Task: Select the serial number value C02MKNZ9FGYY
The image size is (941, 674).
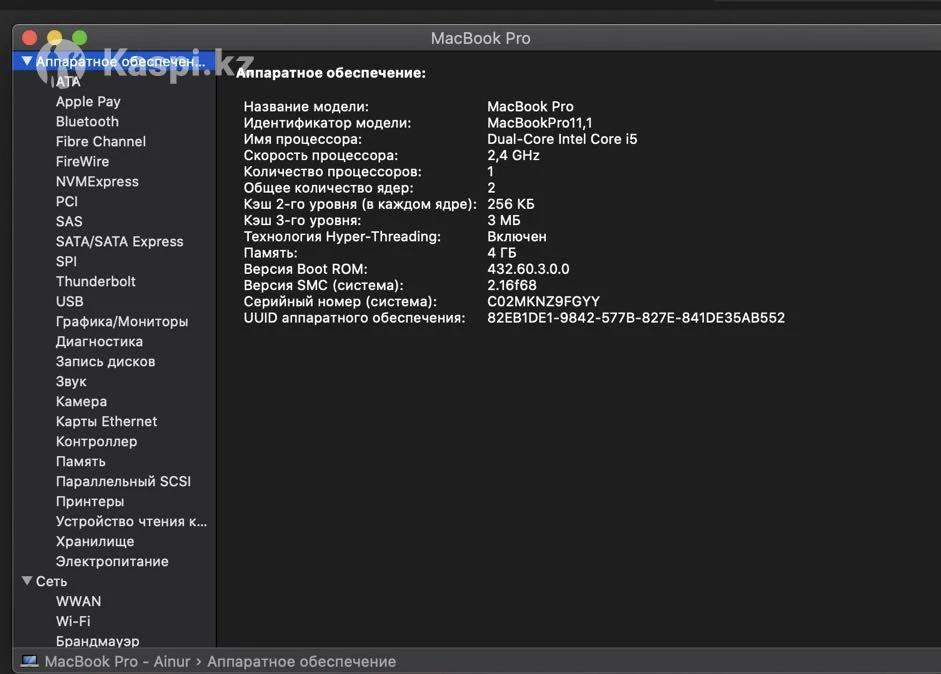Action: click(543, 301)
